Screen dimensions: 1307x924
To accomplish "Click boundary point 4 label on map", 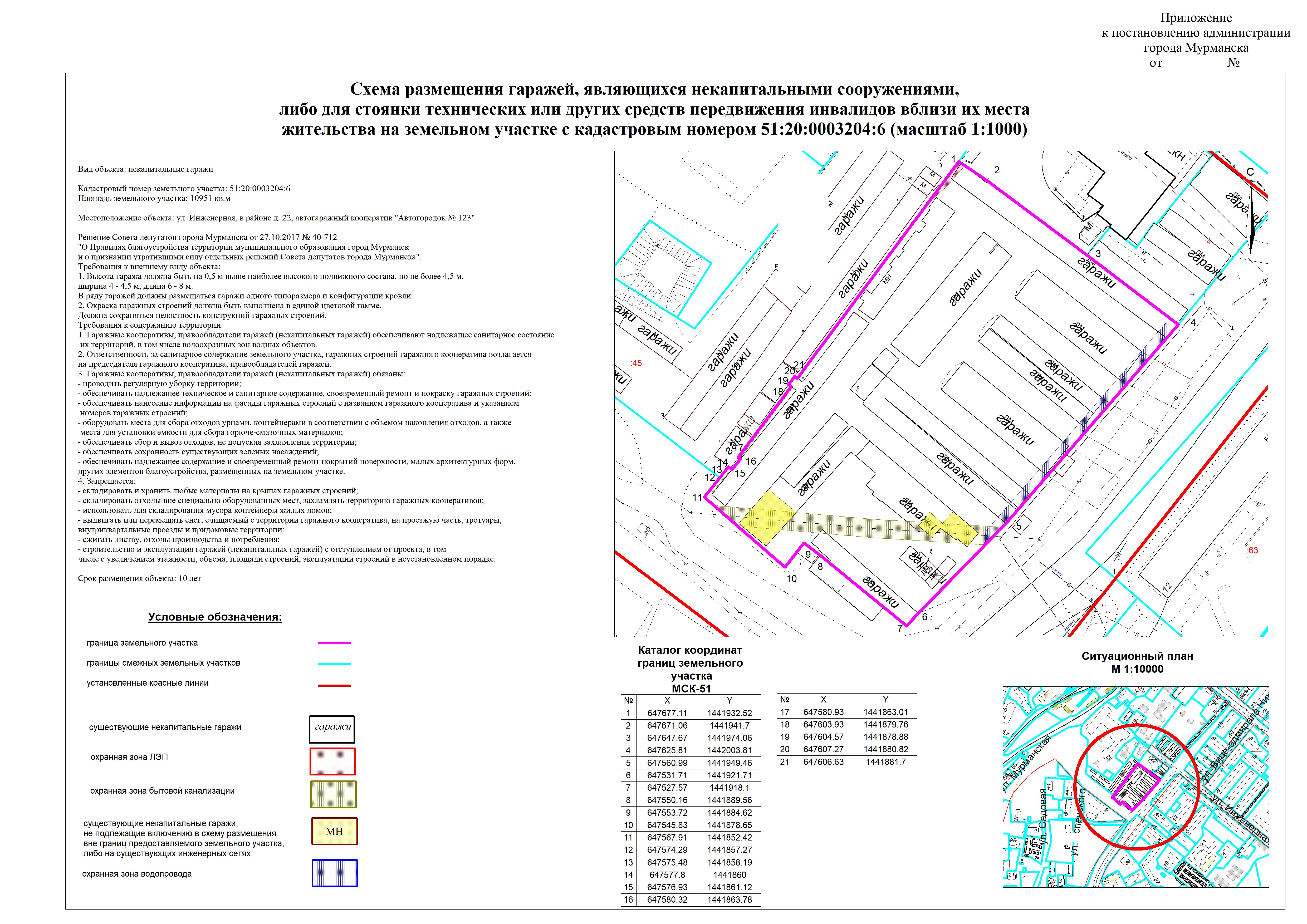I will click(x=1193, y=323).
